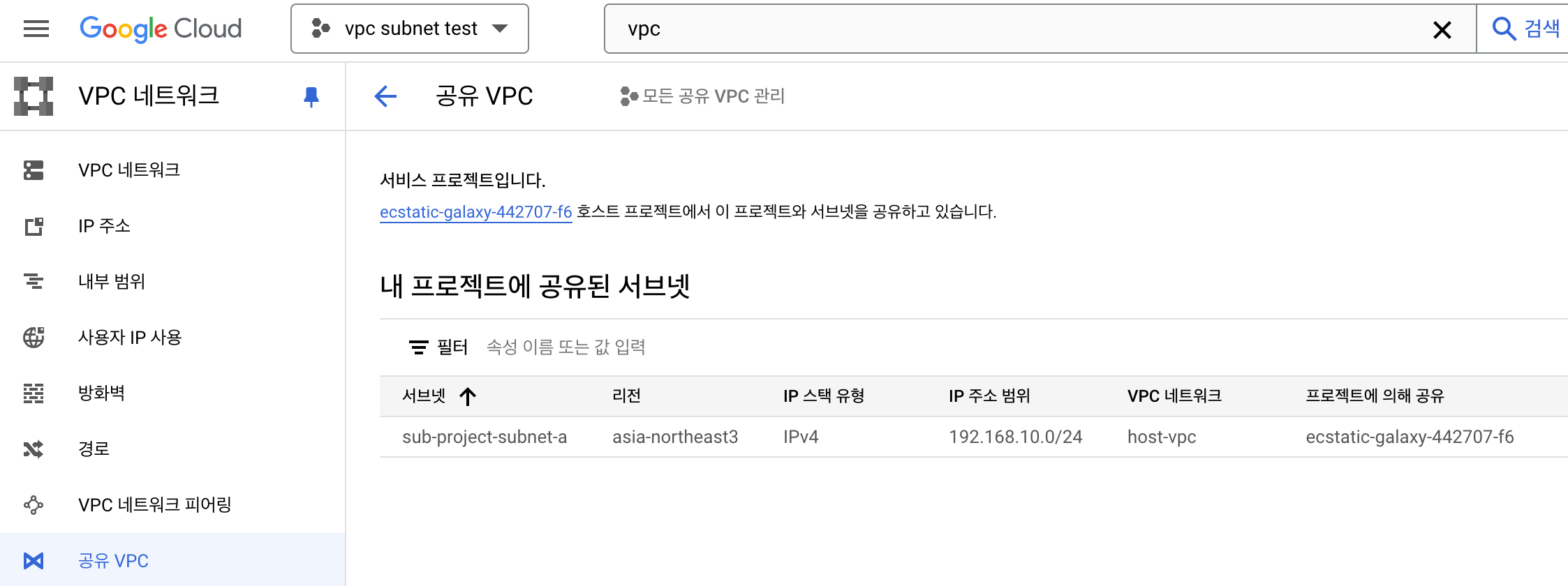Click the 서브넷 sort ascending arrow
This screenshot has width=1568, height=586.
pyautogui.click(x=468, y=397)
